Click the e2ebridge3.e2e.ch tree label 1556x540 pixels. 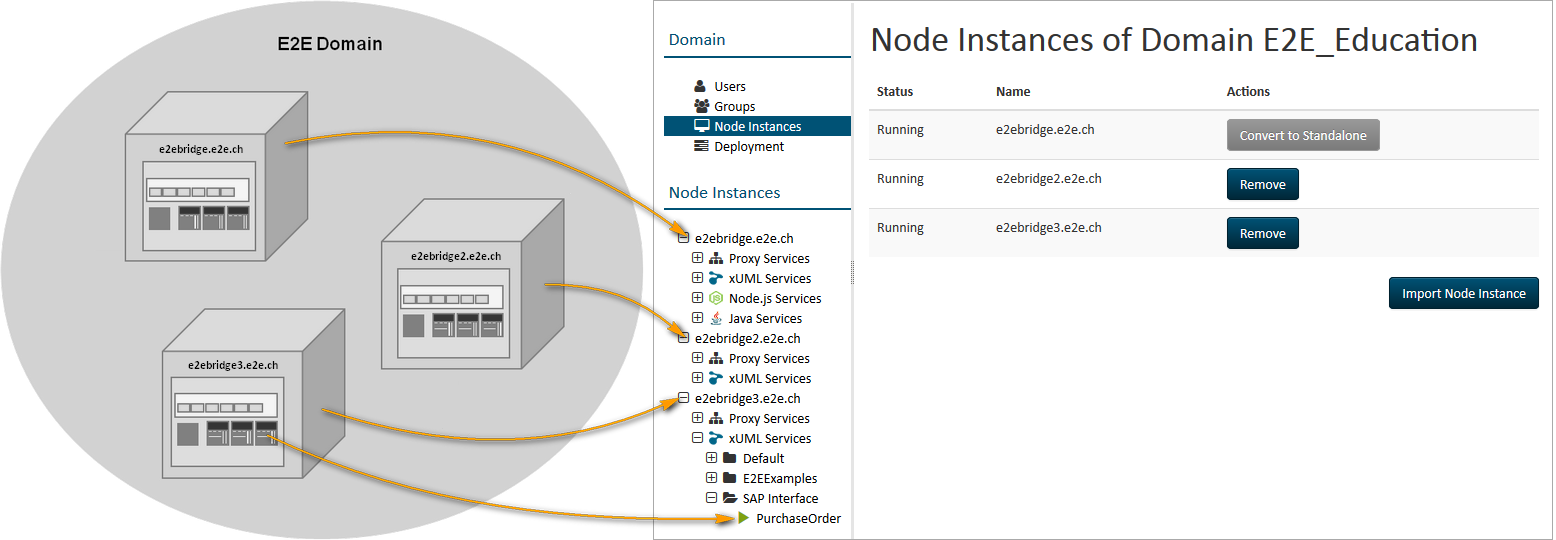pos(747,399)
